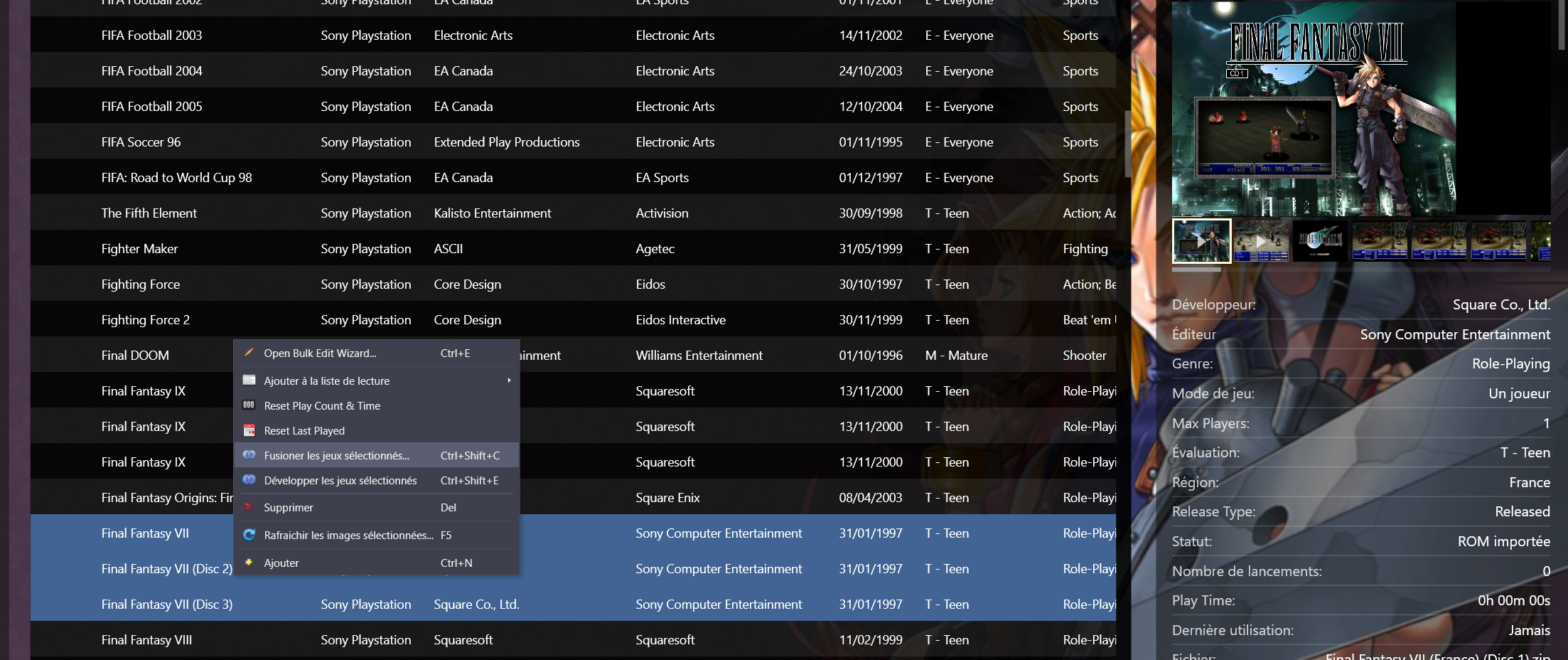Image resolution: width=1568 pixels, height=660 pixels.
Task: Select the Final Fantasy VII logo thumbnail
Action: (x=1320, y=241)
